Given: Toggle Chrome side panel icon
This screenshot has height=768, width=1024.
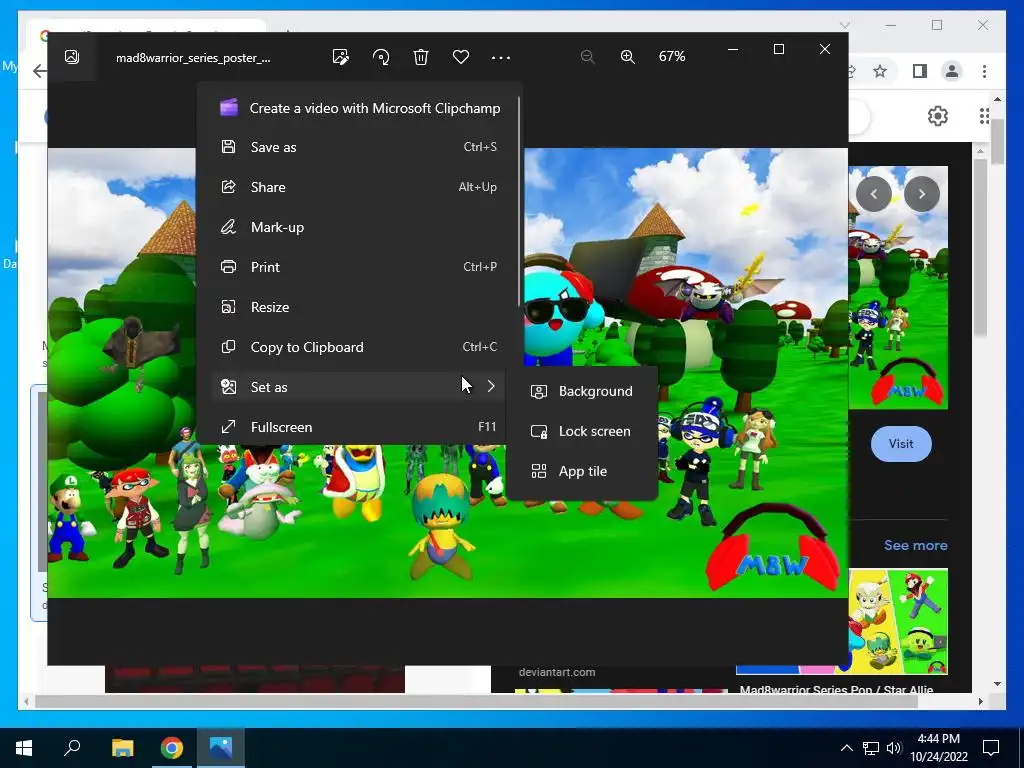Looking at the screenshot, I should pos(920,71).
